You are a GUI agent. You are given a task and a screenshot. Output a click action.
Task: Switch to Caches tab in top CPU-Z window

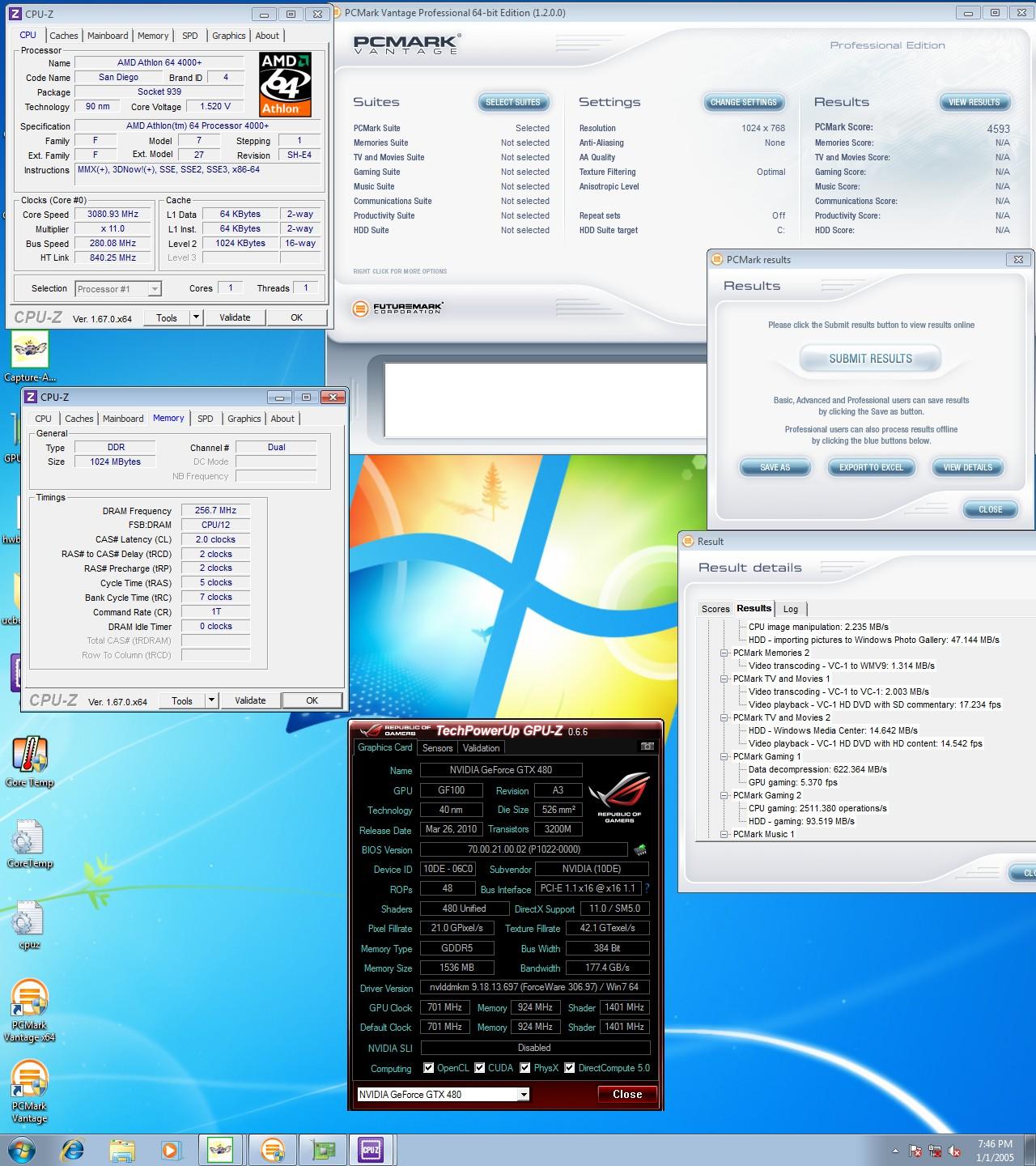pos(64,36)
